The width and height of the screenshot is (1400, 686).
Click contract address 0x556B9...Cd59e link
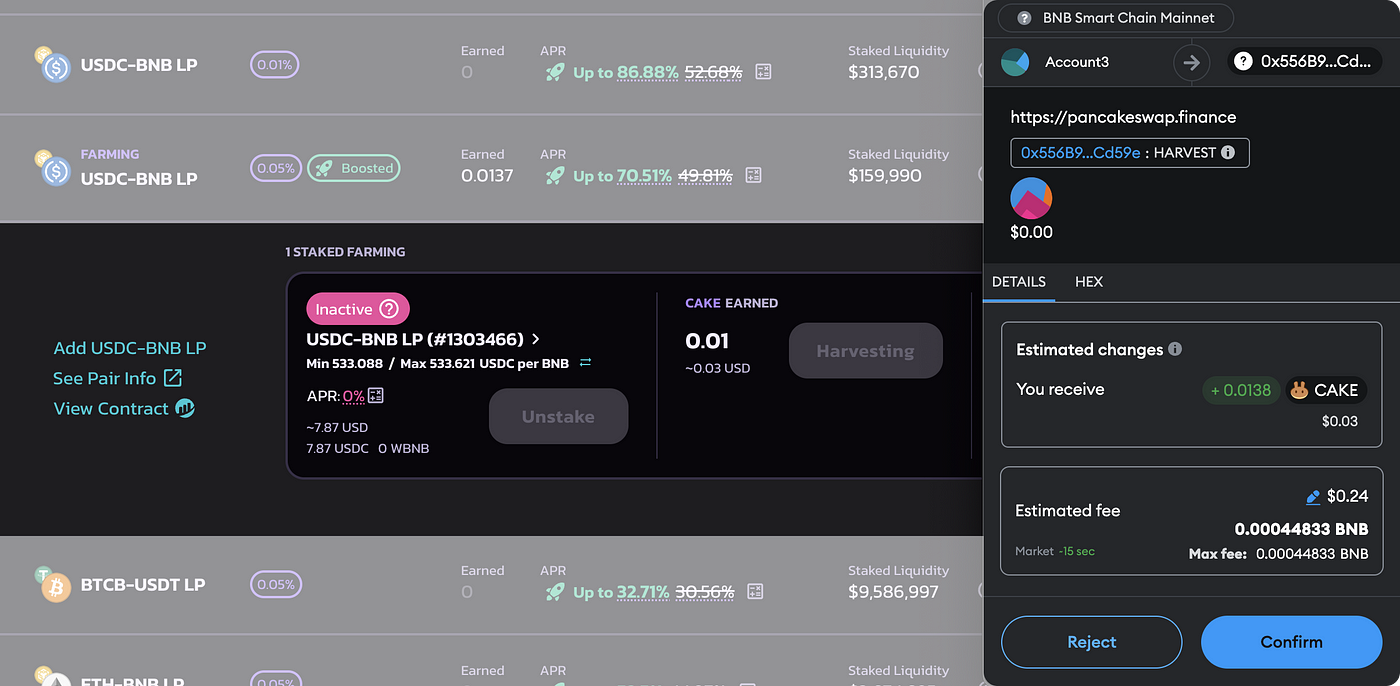(x=1080, y=153)
